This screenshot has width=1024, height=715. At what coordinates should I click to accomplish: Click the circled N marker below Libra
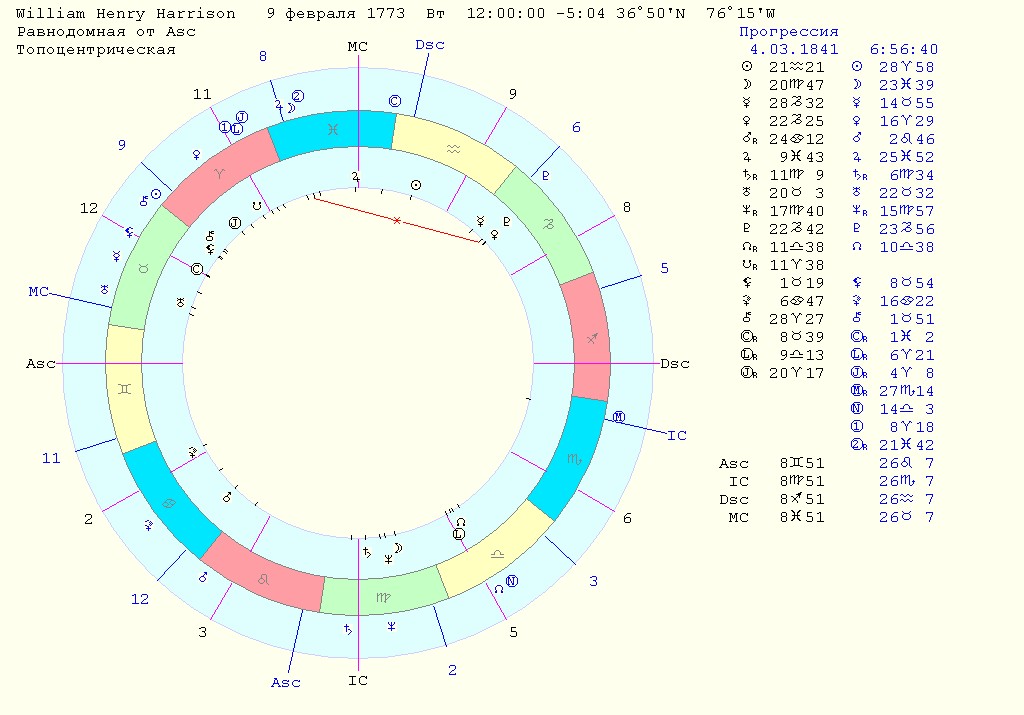pyautogui.click(x=512, y=581)
